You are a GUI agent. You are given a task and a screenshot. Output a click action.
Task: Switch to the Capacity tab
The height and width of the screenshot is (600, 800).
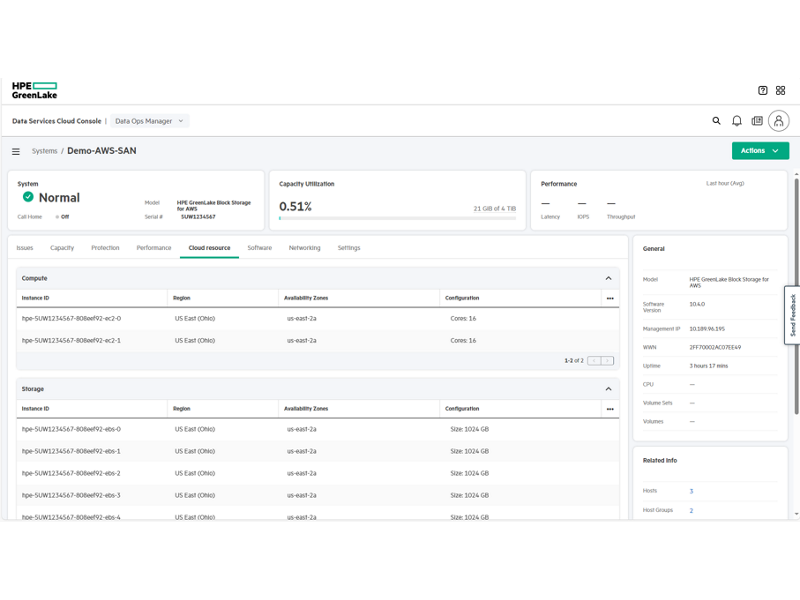(62, 248)
